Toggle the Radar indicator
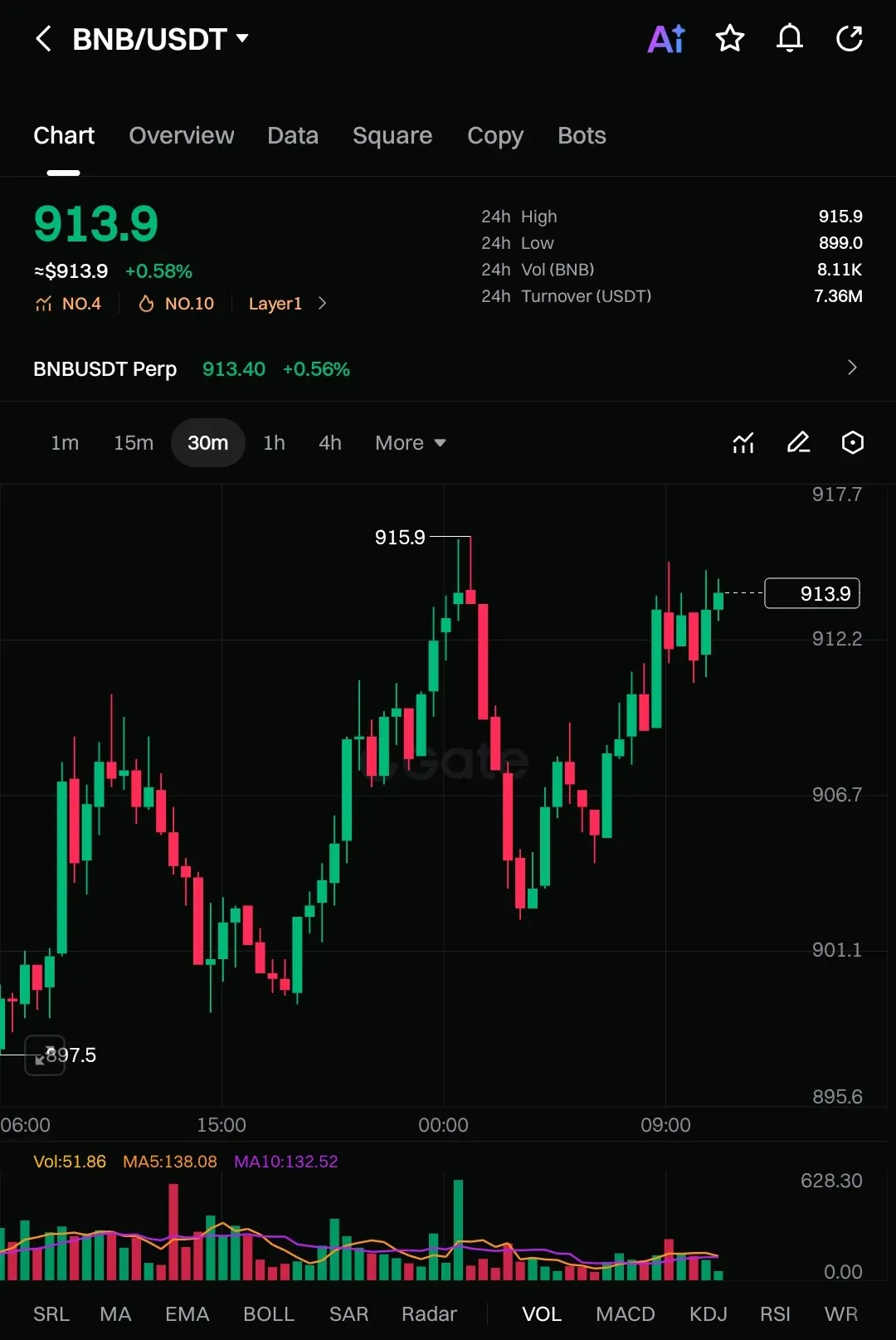 (429, 1314)
